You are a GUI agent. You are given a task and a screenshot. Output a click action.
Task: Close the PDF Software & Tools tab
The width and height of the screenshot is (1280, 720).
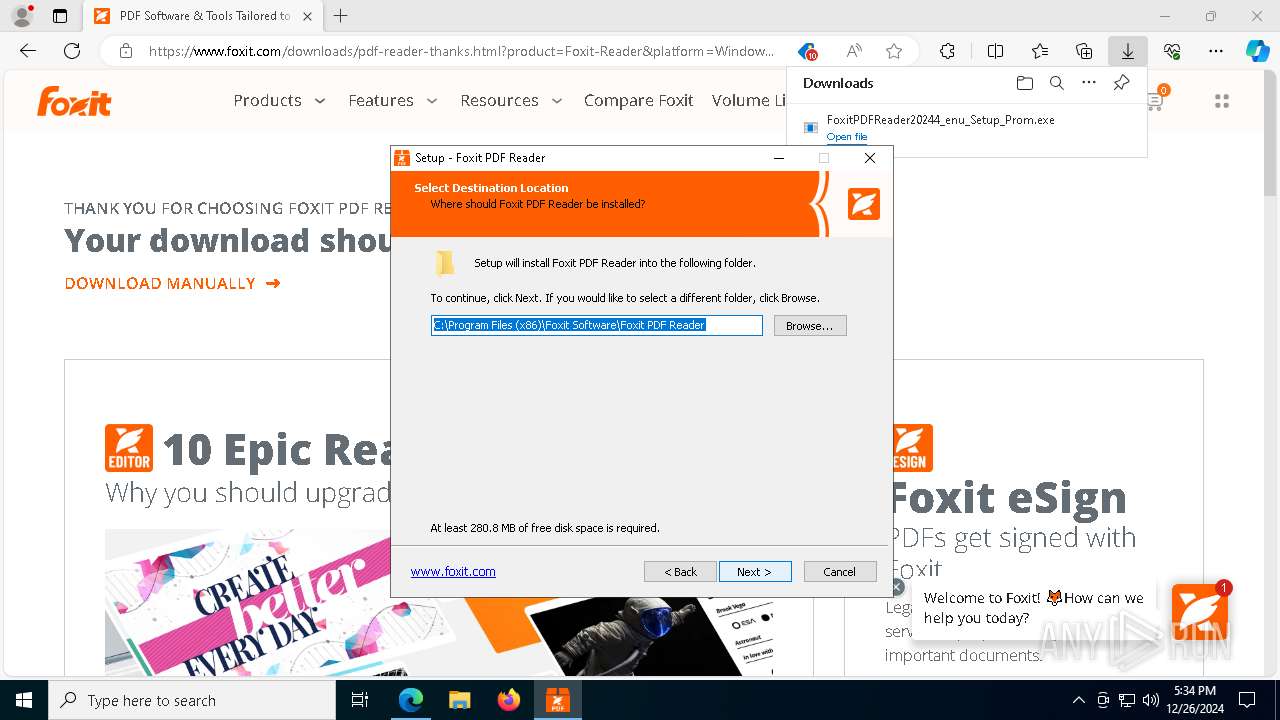pyautogui.click(x=307, y=16)
